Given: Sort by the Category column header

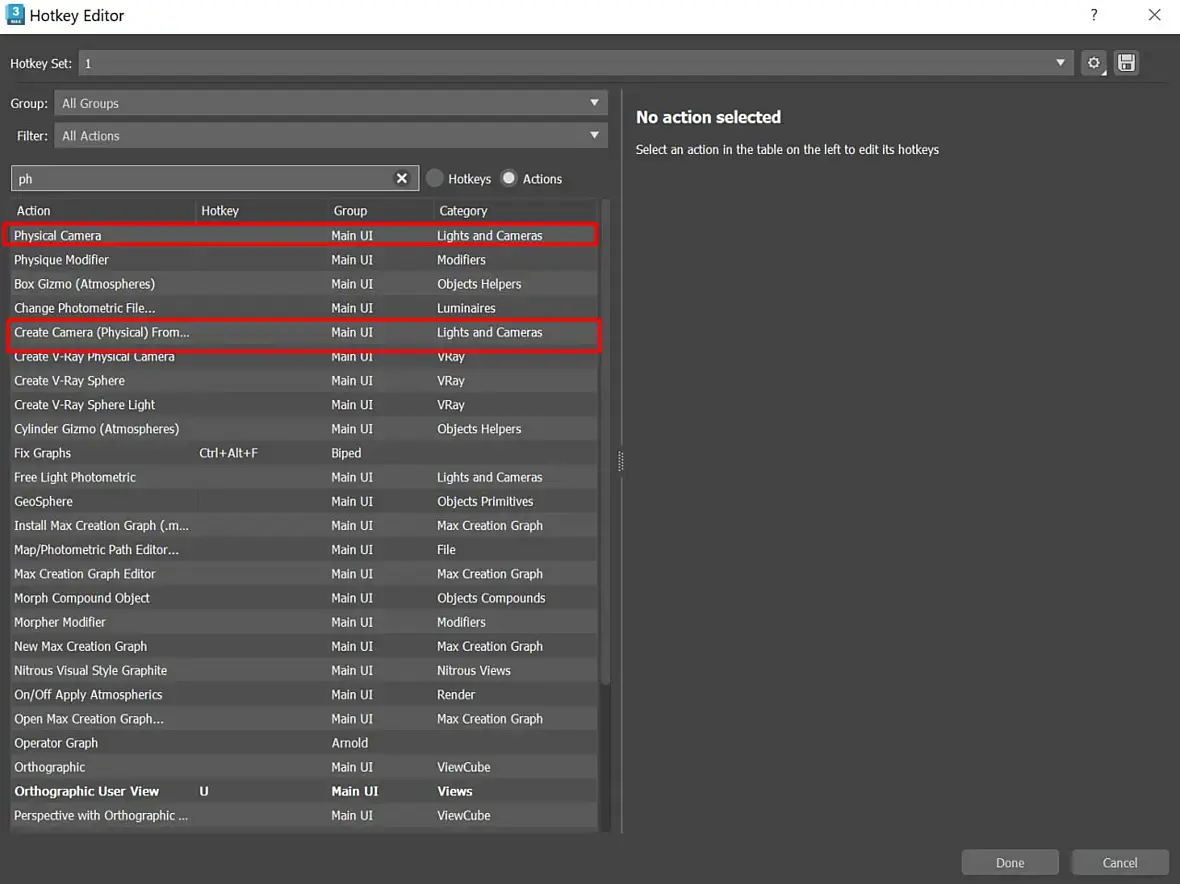Looking at the screenshot, I should [516, 211].
